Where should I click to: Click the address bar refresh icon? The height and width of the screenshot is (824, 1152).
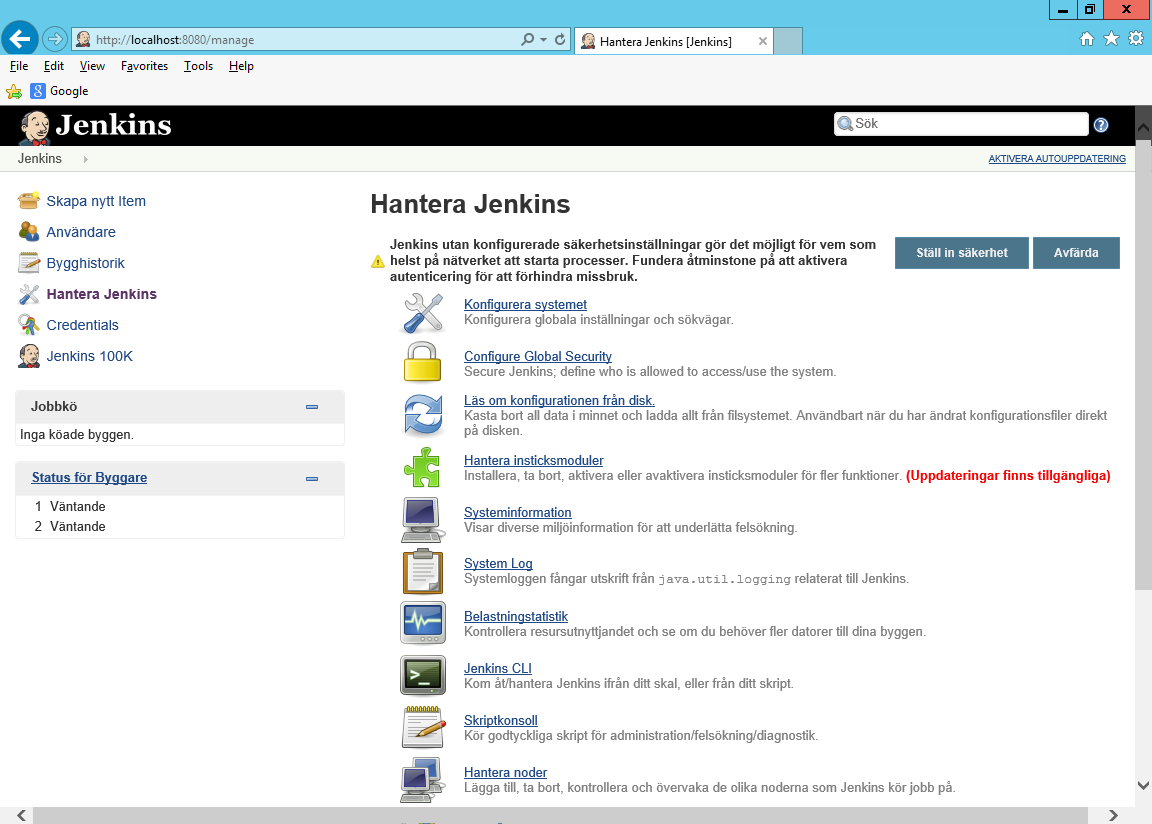click(560, 40)
